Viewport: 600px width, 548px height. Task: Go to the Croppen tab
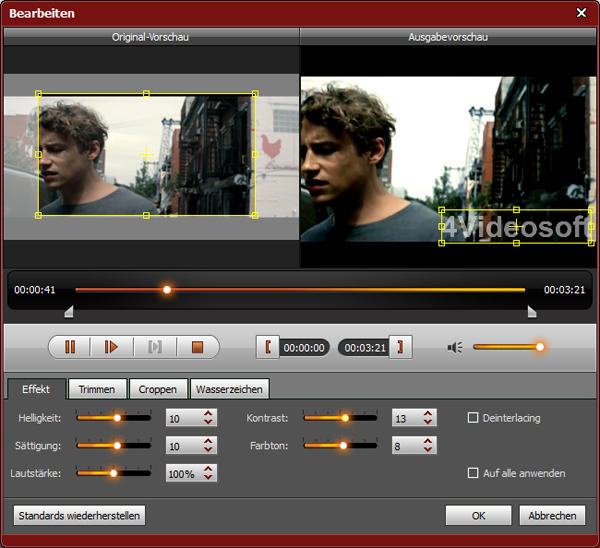158,389
